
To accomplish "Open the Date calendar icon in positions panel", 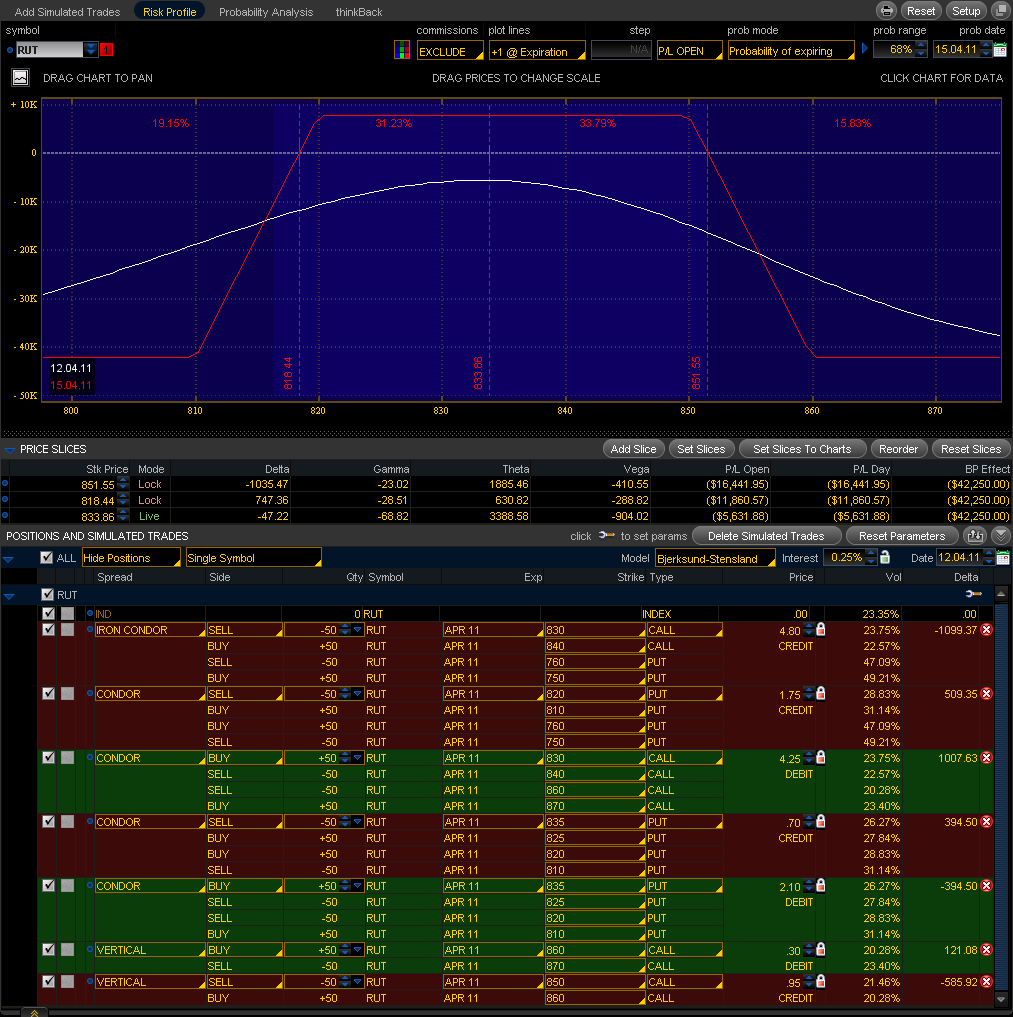I will tap(1003, 557).
